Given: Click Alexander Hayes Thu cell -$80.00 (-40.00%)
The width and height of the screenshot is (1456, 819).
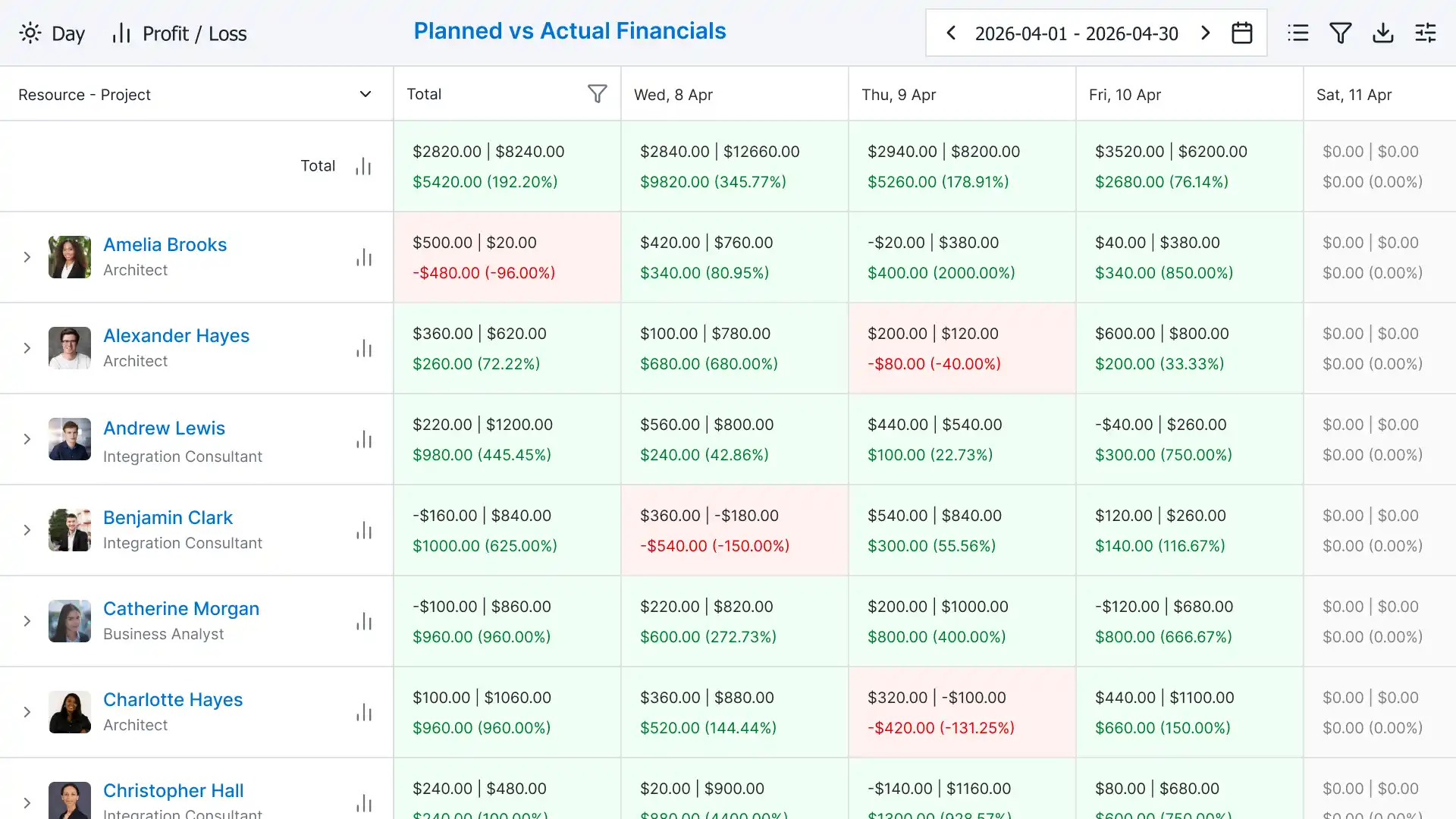Looking at the screenshot, I should click(962, 348).
